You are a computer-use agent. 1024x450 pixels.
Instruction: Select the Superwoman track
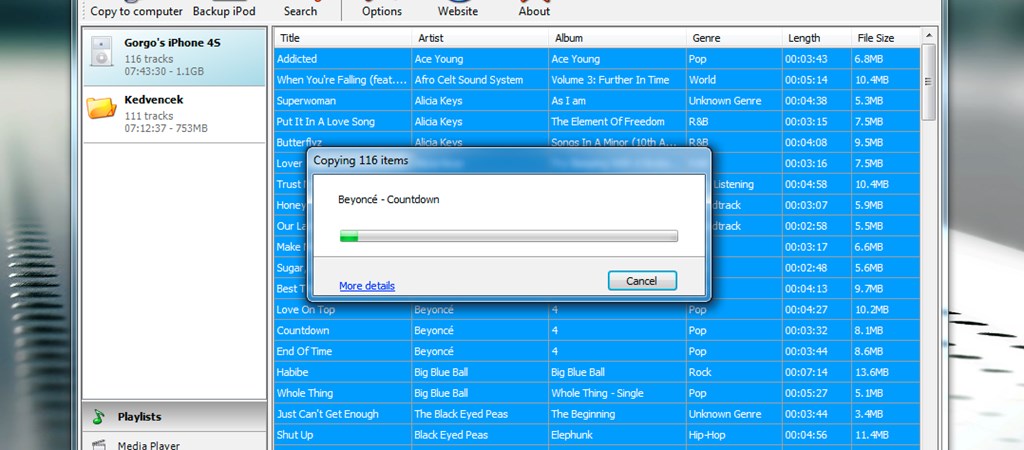pos(596,101)
